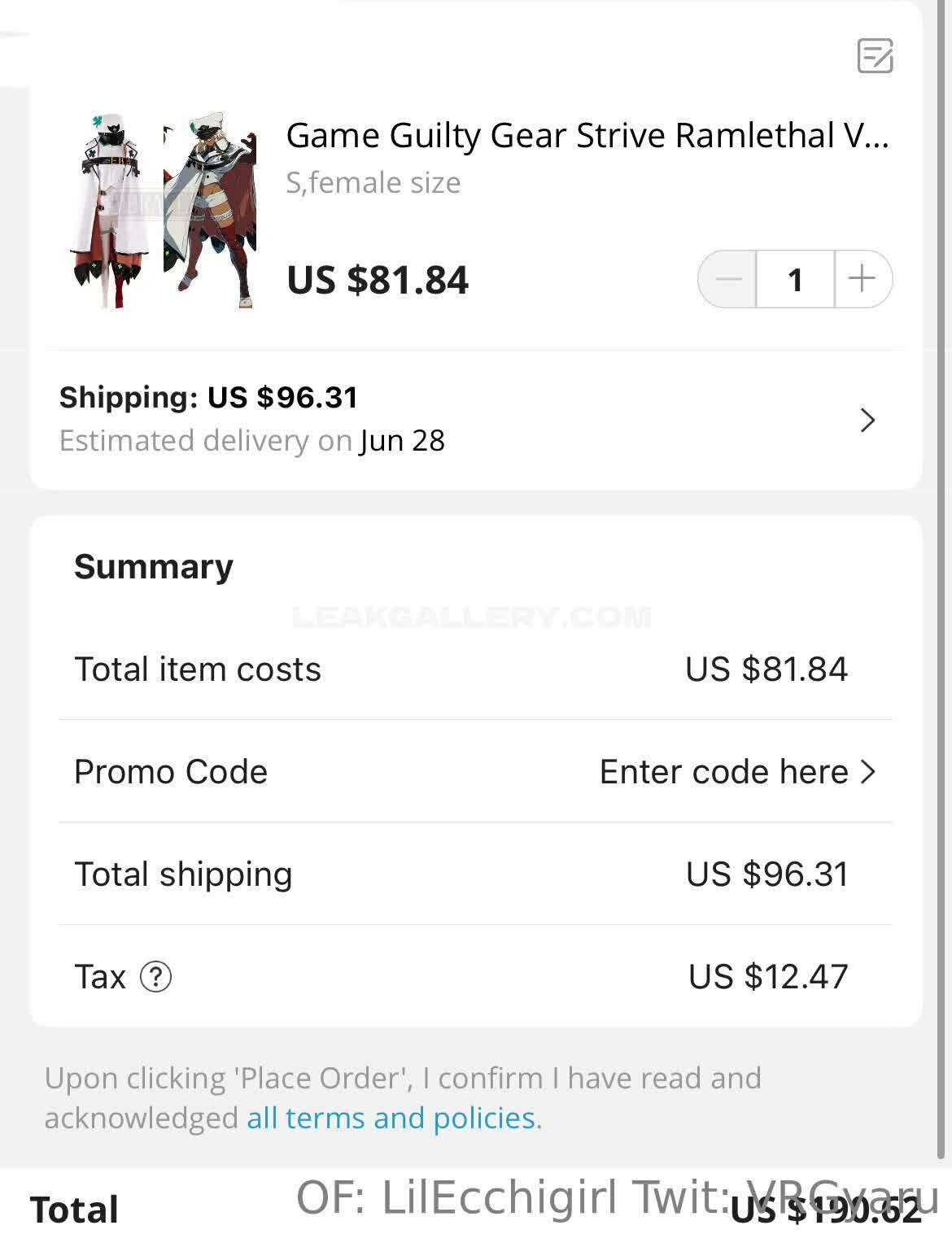Tap the edit note icon above the item
The width and height of the screenshot is (952, 1234).
pyautogui.click(x=875, y=55)
